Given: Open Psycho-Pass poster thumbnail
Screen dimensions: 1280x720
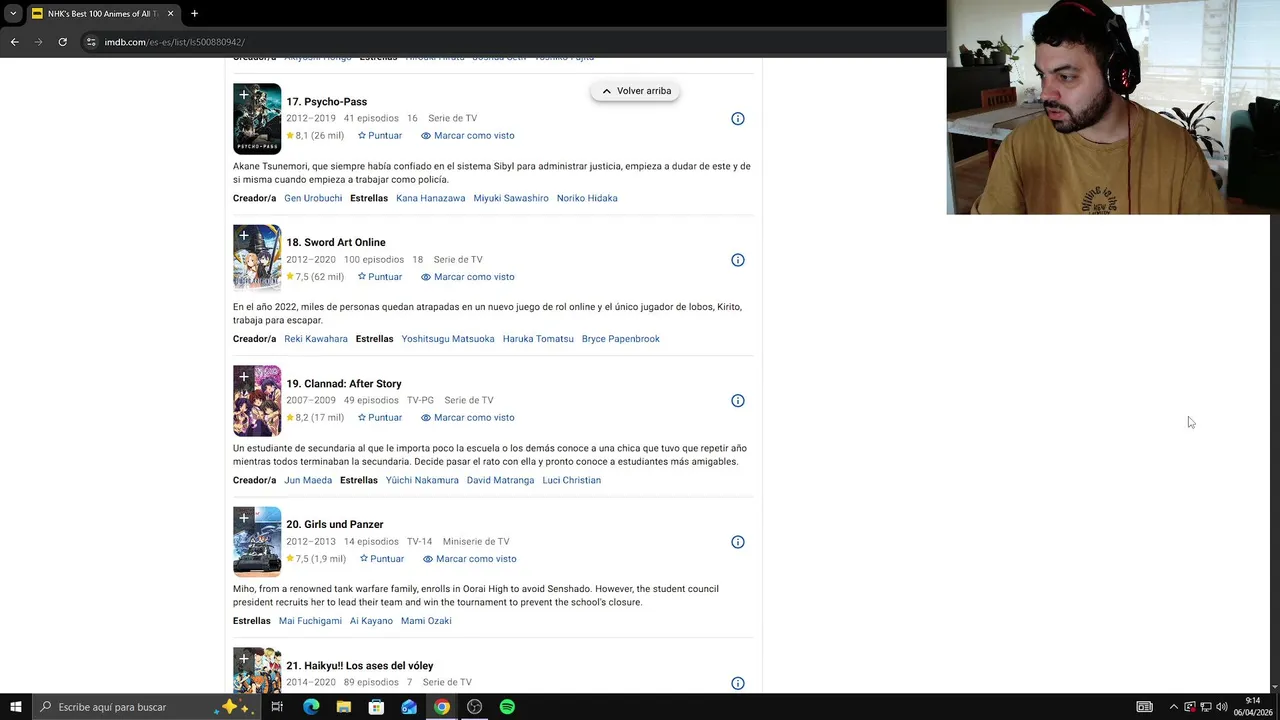Looking at the screenshot, I should [257, 119].
